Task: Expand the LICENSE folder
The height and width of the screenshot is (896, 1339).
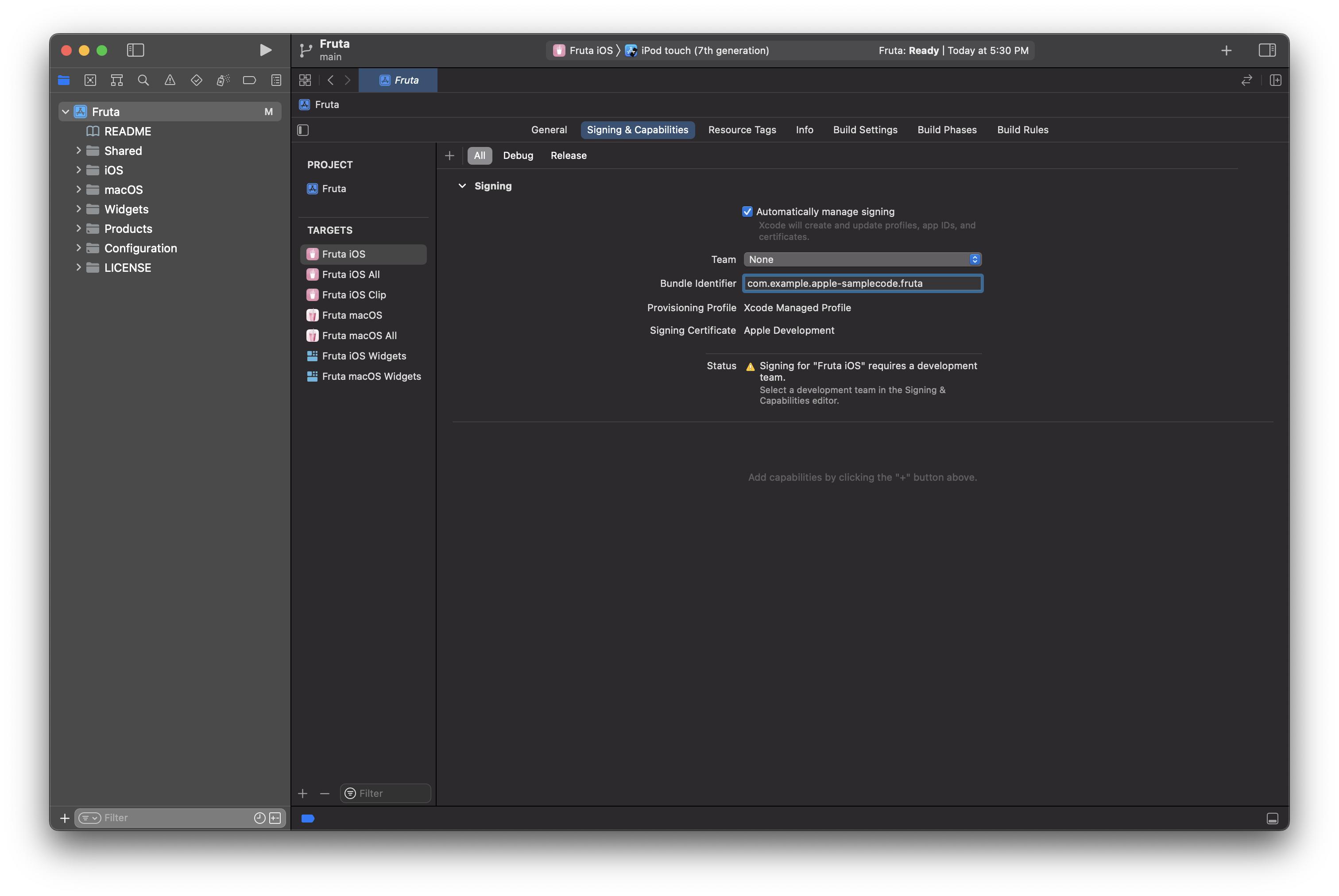Action: [x=78, y=267]
